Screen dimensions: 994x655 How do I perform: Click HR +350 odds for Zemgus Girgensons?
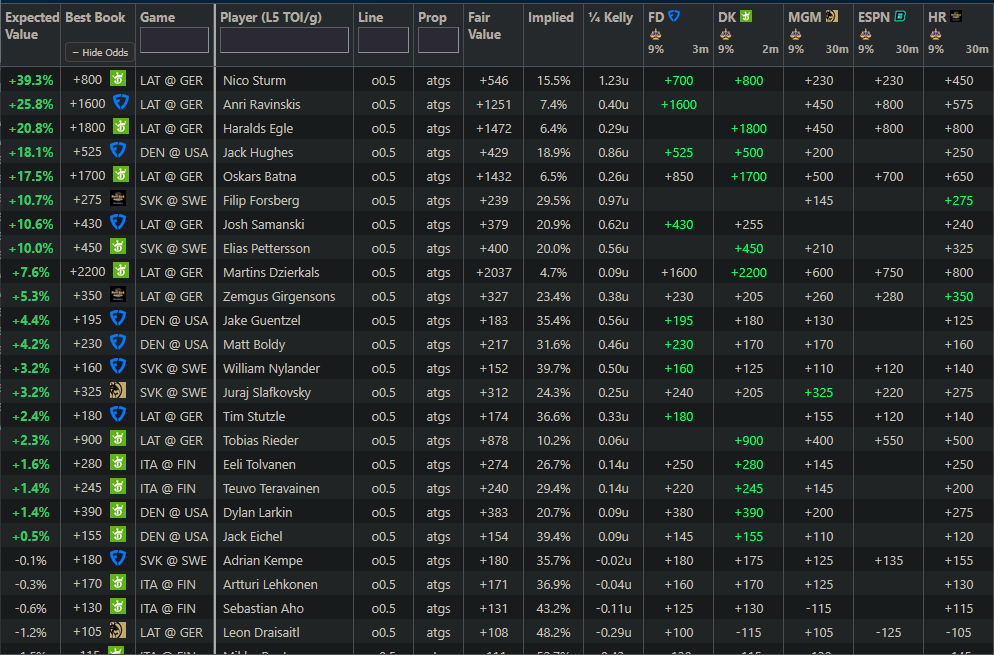958,297
